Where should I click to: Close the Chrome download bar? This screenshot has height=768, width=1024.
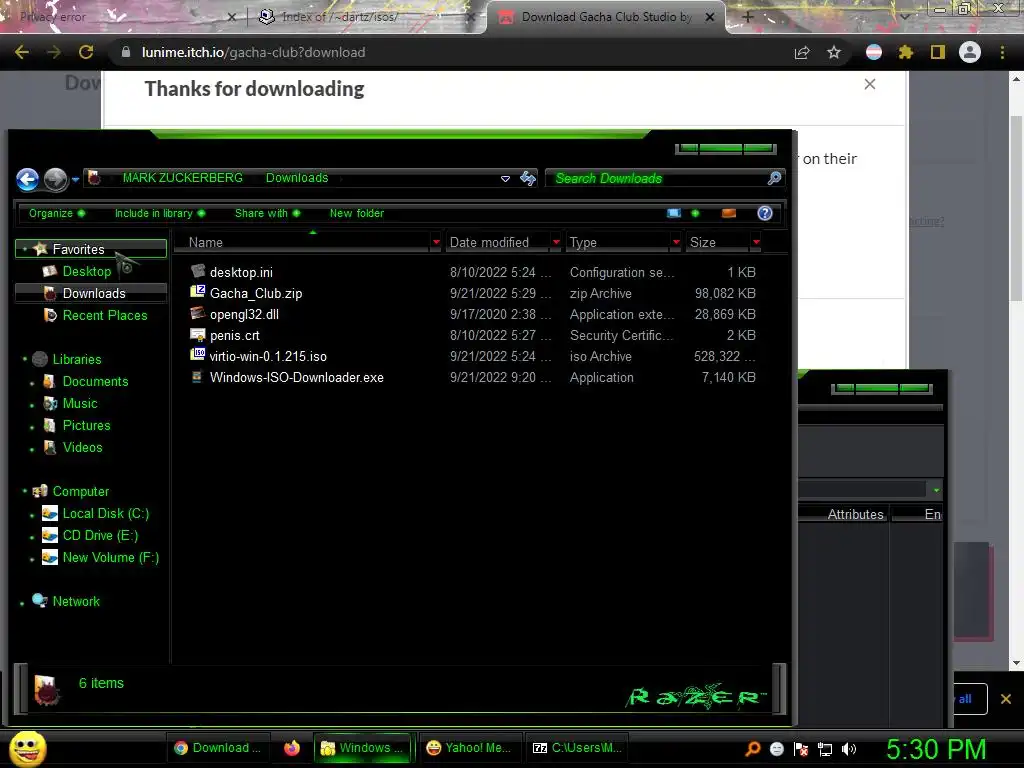click(x=1006, y=699)
